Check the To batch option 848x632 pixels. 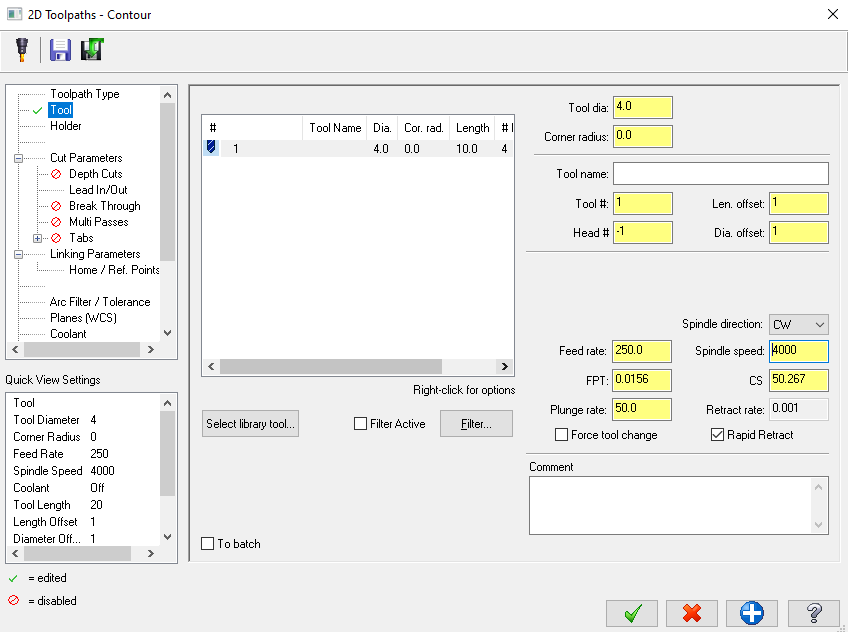coord(209,543)
